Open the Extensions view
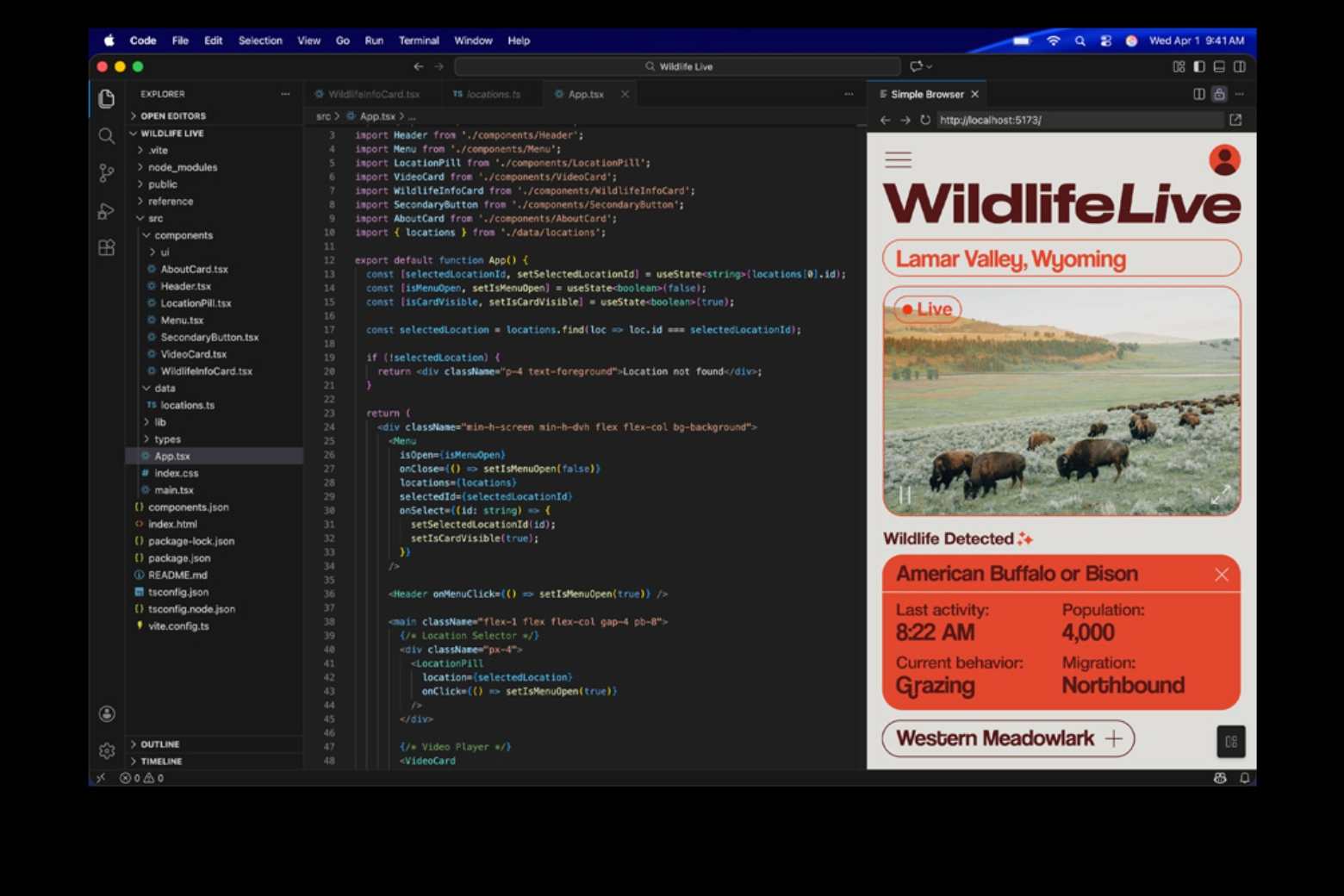Screen dimensions: 1344x896 click(106, 248)
